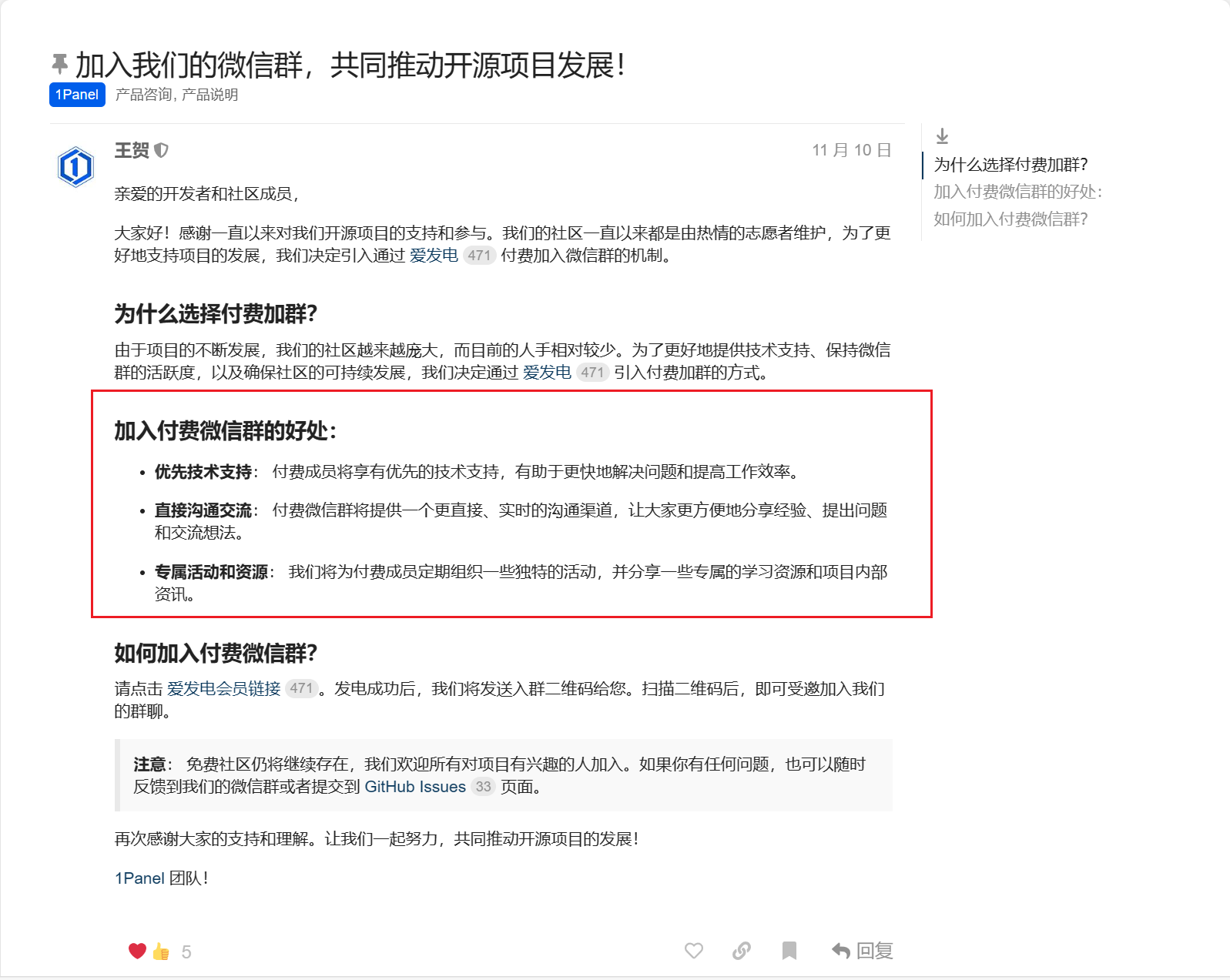Click the 471 badge after 爱发电会员链接
Viewport: 1230px width, 980px height.
click(301, 688)
